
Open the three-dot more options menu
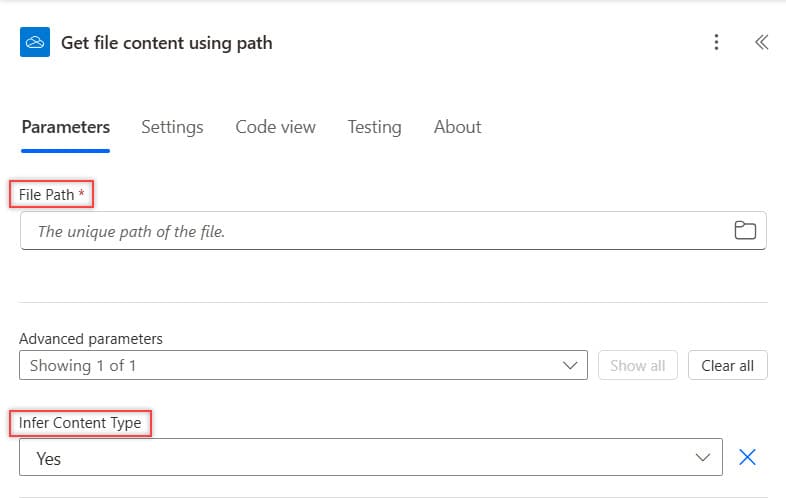tap(716, 42)
